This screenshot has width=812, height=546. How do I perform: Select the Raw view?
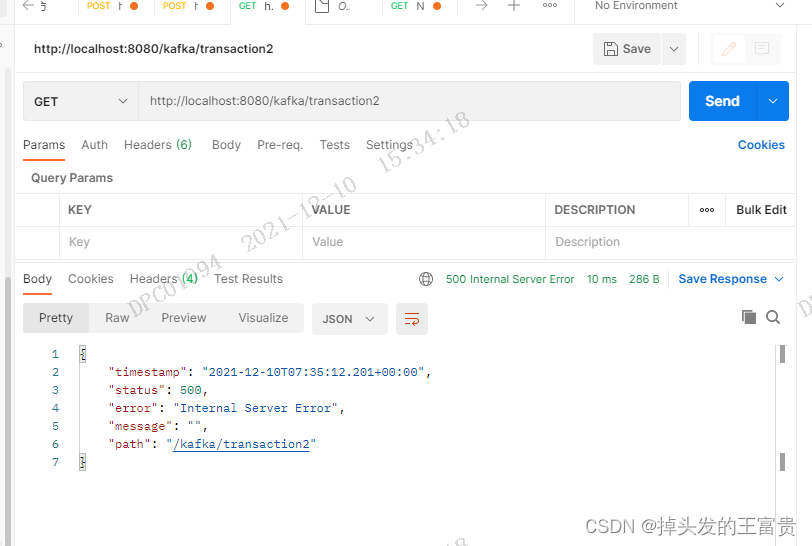117,318
